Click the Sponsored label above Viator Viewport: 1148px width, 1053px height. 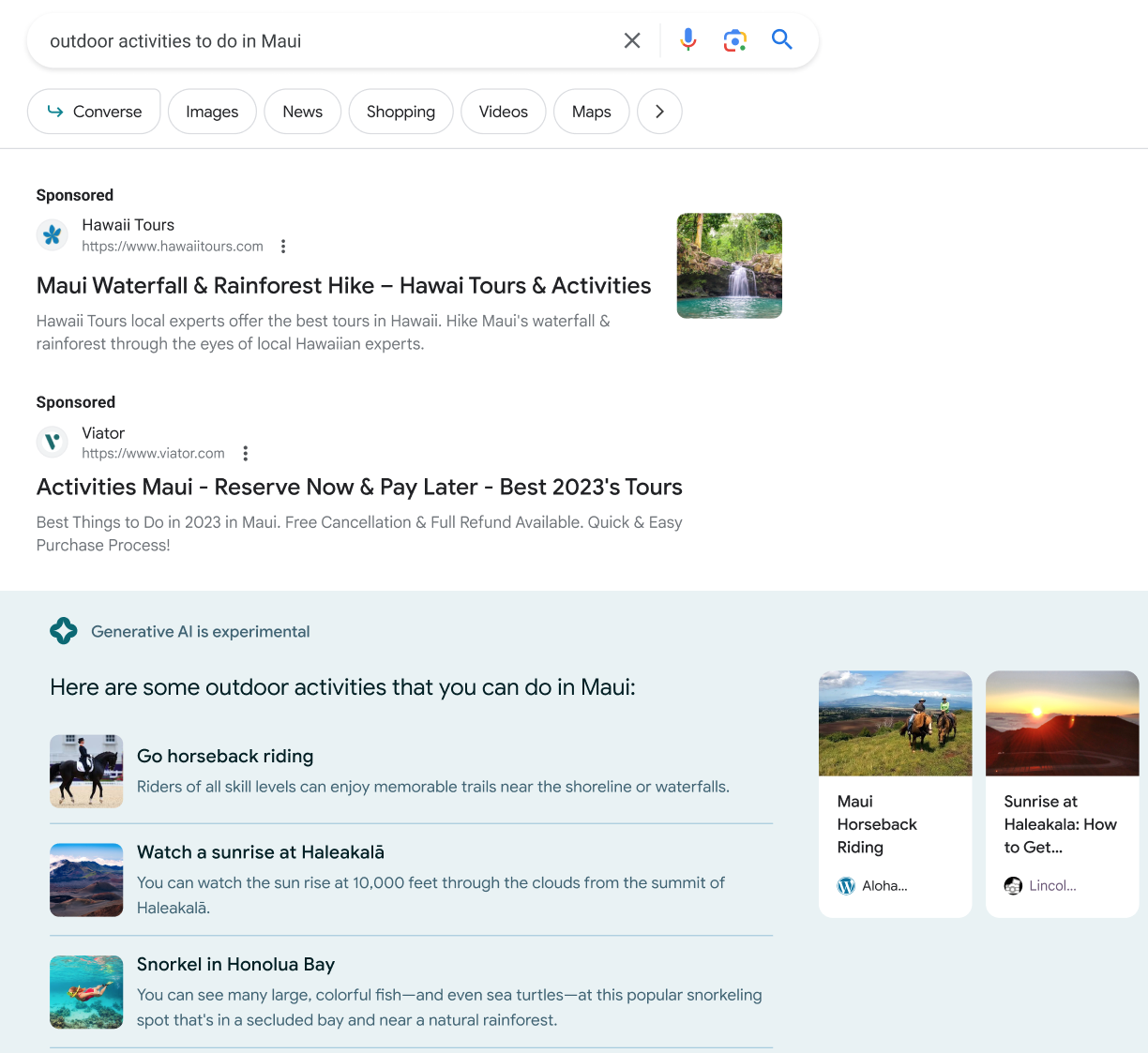coord(76,402)
